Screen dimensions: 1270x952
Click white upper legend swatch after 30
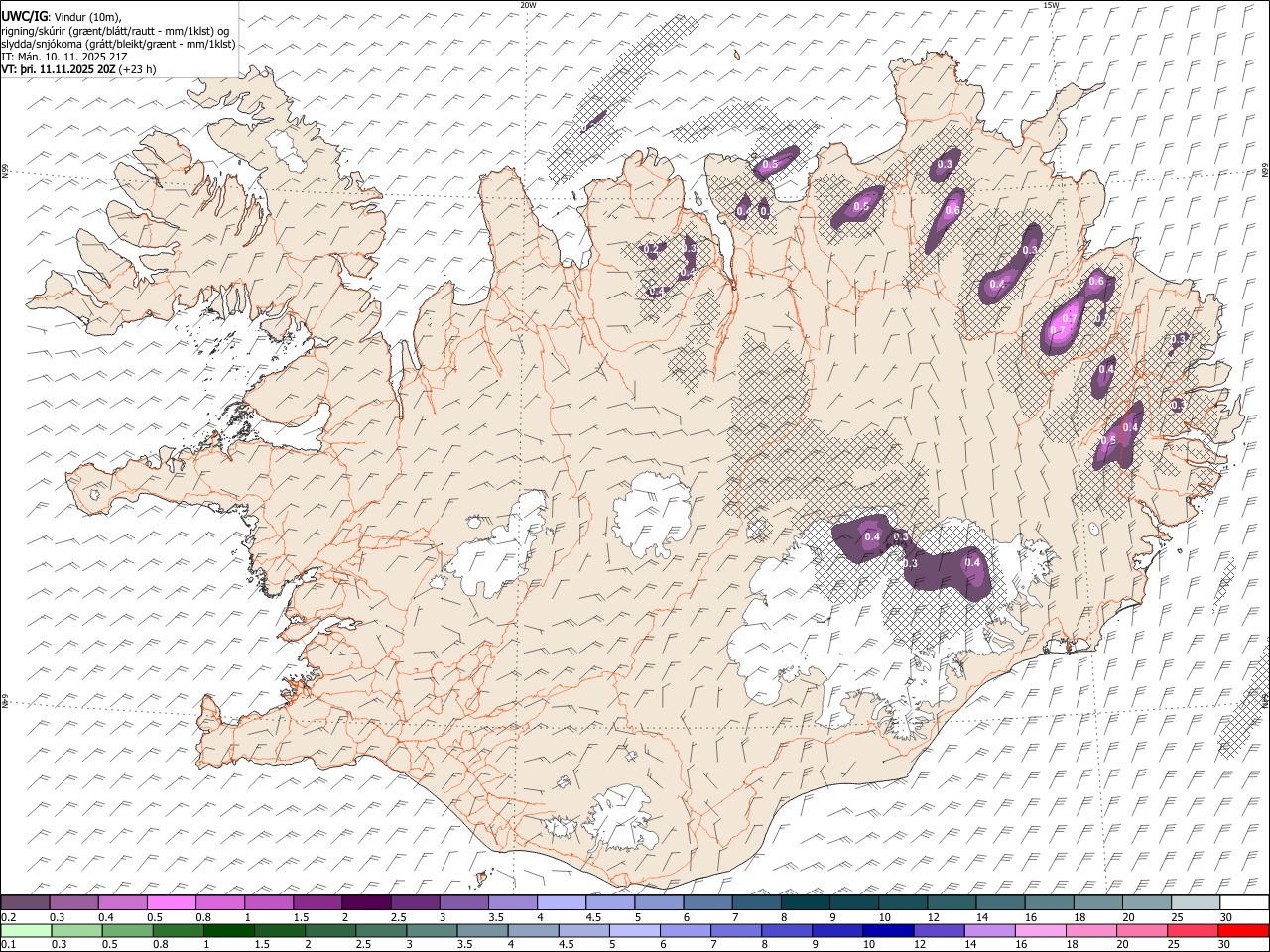pos(1243,903)
